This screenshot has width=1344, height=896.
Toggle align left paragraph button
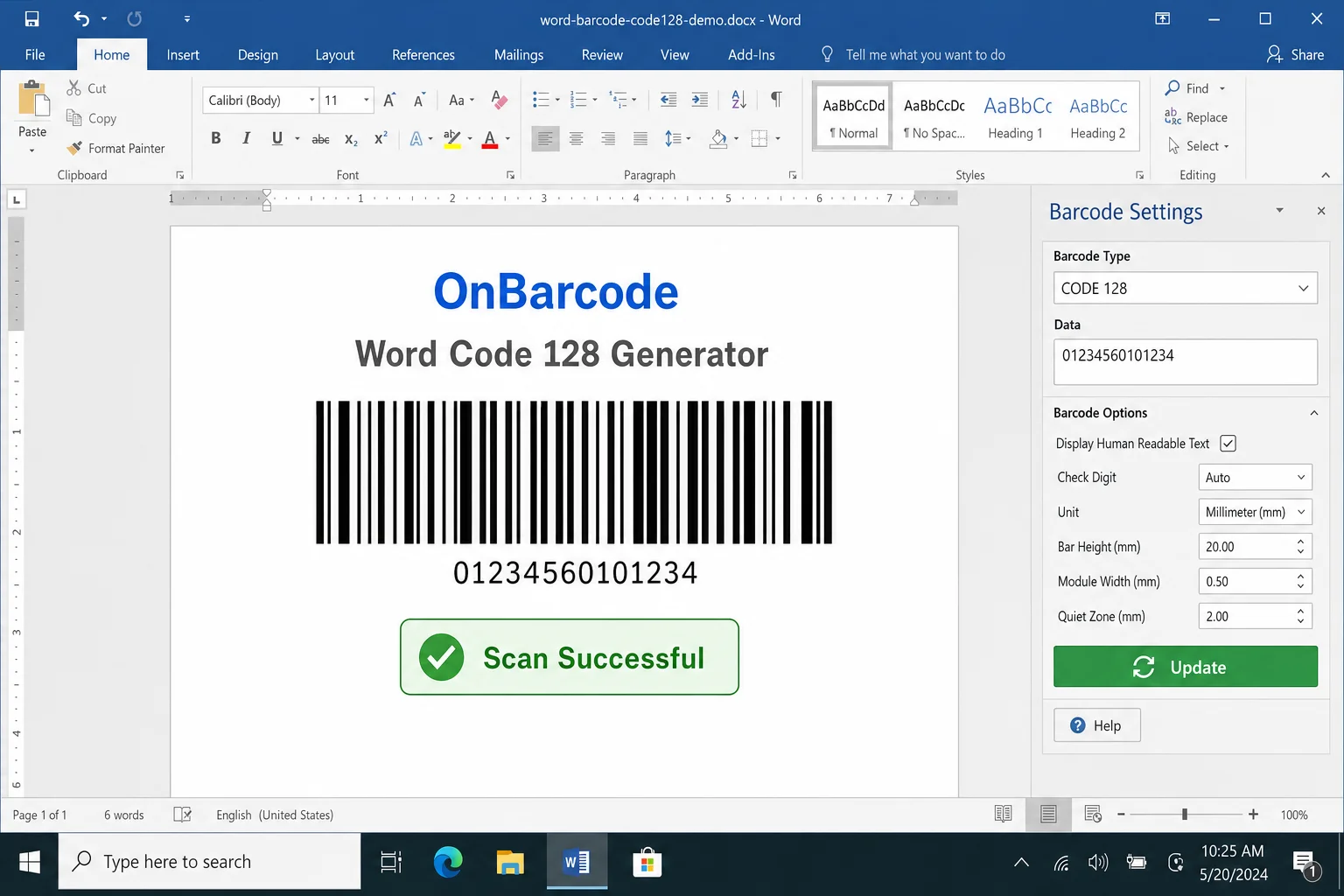pos(545,138)
